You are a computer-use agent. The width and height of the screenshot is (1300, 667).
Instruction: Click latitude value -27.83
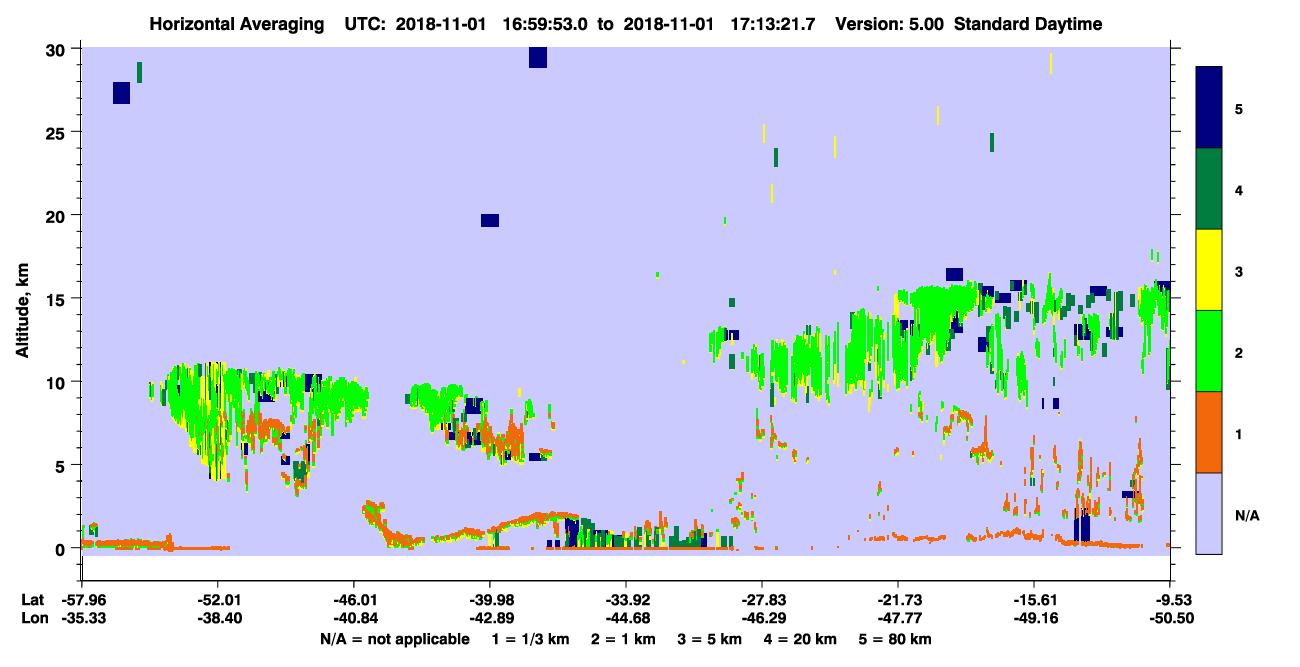point(762,600)
